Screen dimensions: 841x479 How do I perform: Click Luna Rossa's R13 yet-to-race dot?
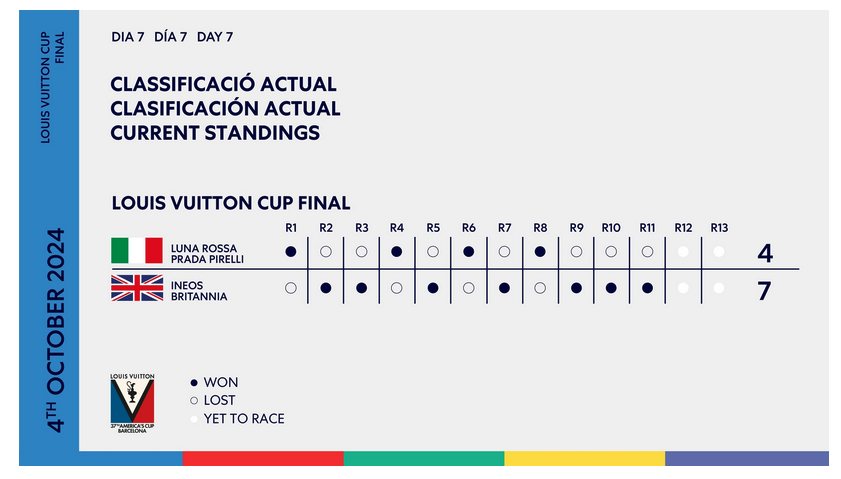pos(719,252)
